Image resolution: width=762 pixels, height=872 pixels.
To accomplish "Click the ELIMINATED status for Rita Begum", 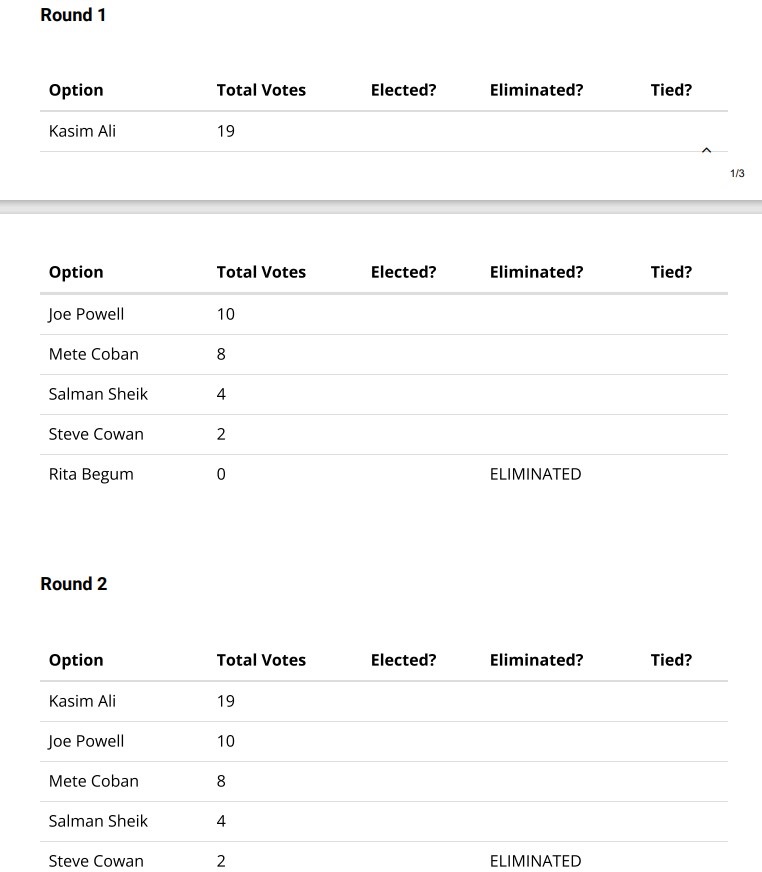I will (535, 474).
